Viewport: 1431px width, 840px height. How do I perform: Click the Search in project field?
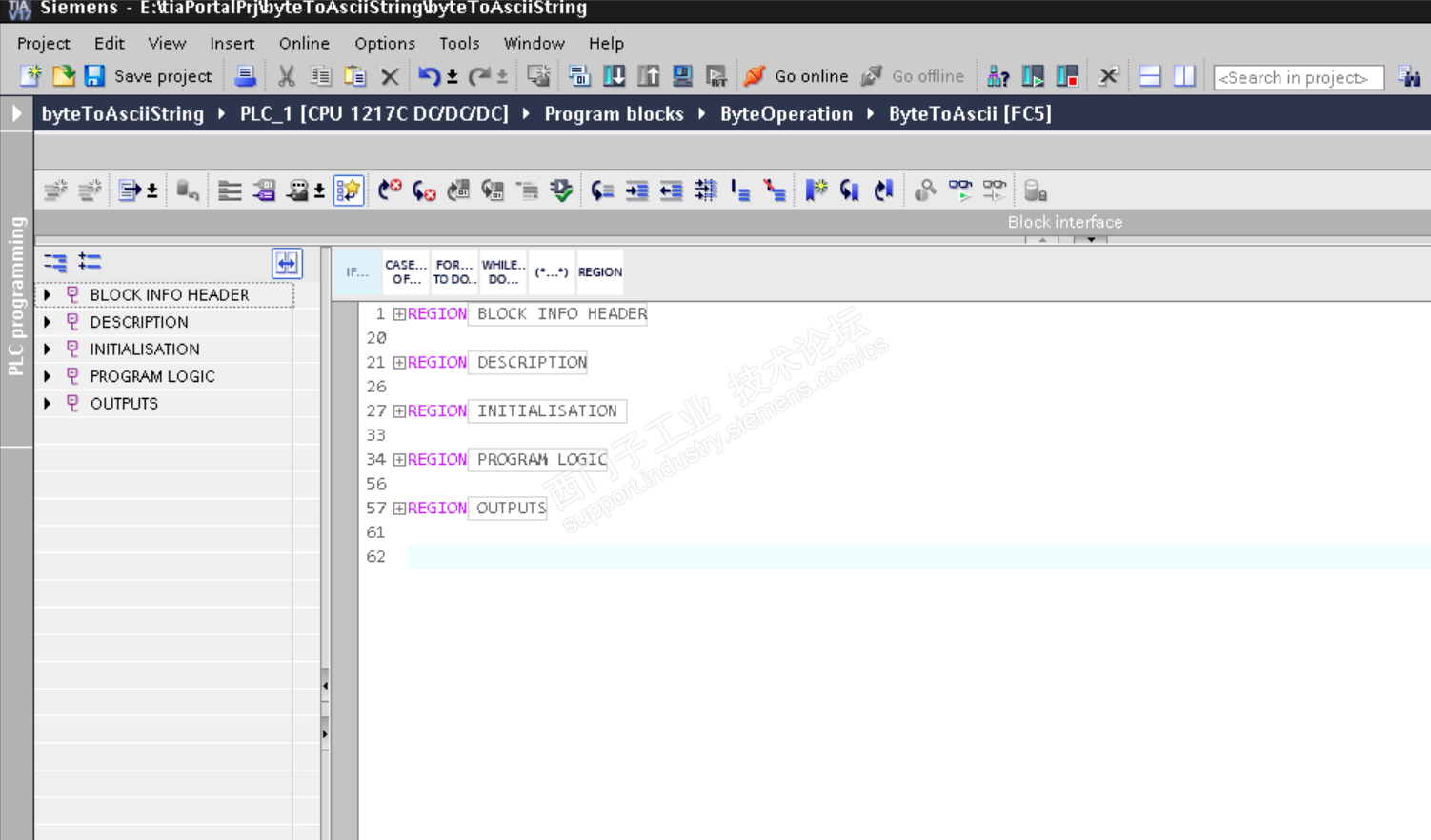[x=1299, y=77]
